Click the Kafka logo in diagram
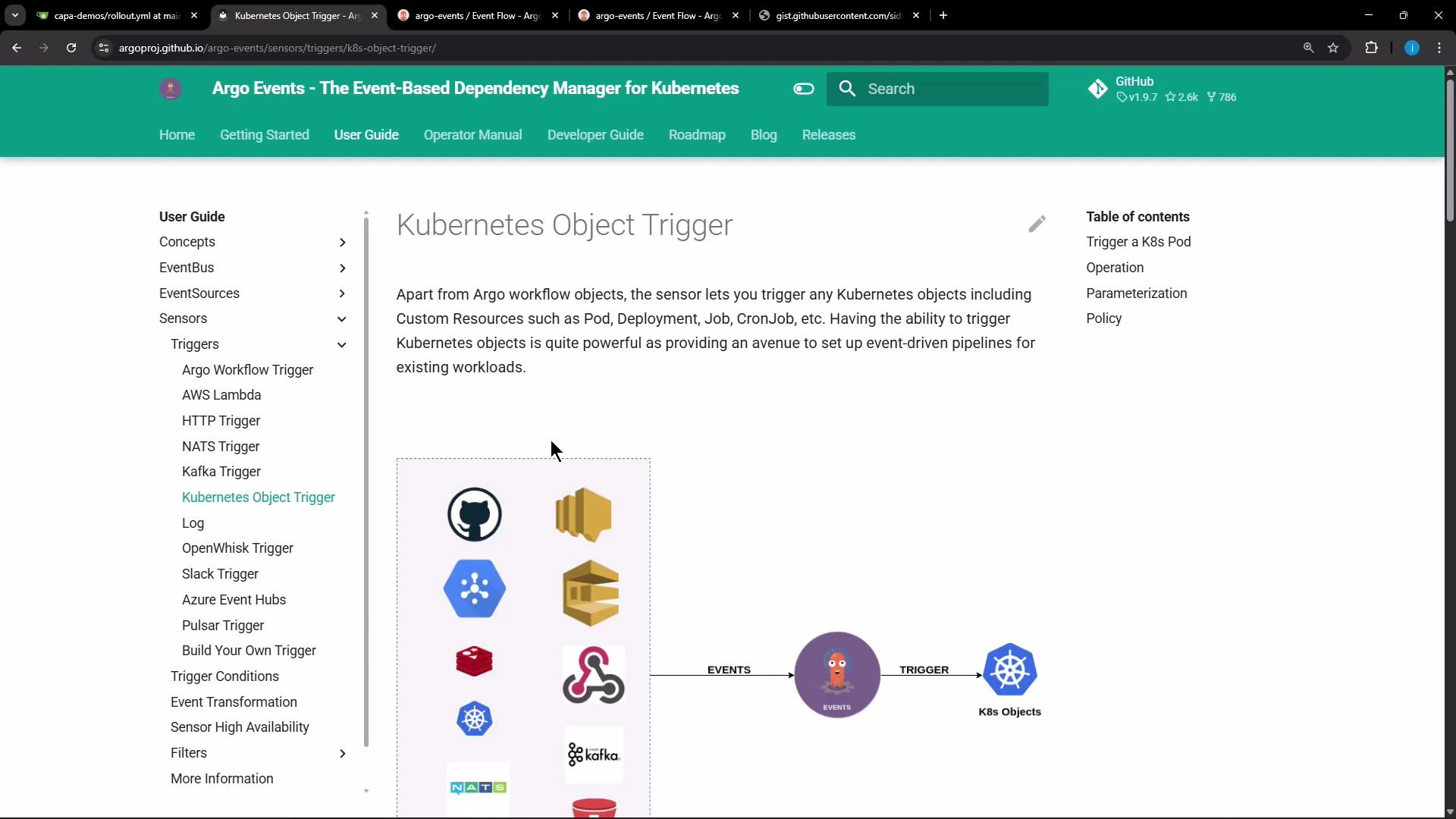This screenshot has width=1456, height=819. click(x=594, y=755)
